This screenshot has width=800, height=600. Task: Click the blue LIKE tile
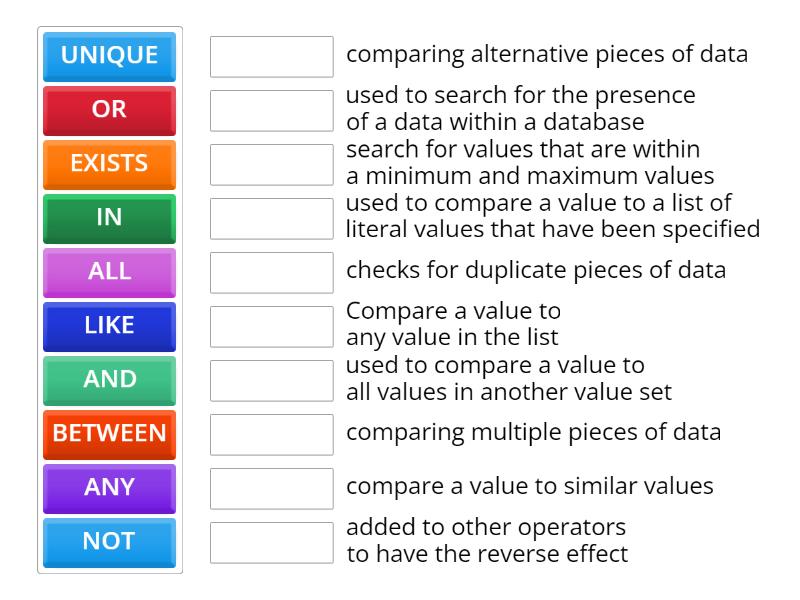(109, 326)
